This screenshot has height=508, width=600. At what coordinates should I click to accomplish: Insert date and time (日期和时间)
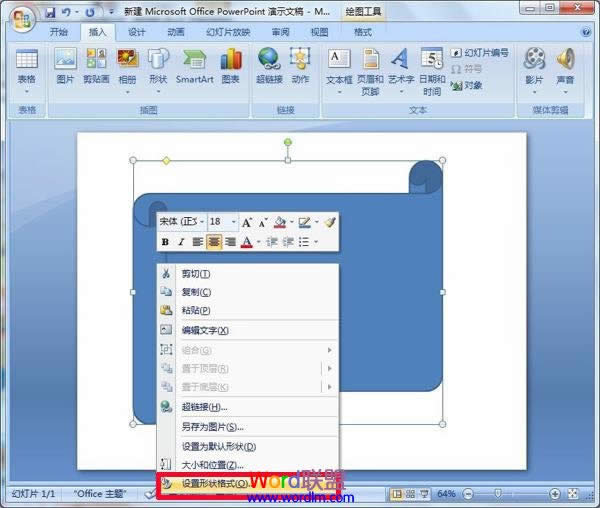point(432,72)
